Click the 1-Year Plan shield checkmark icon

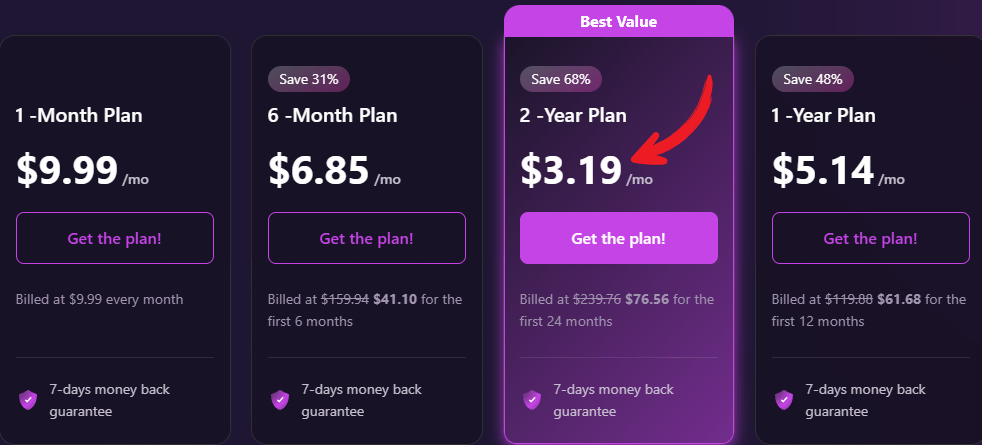[x=784, y=400]
